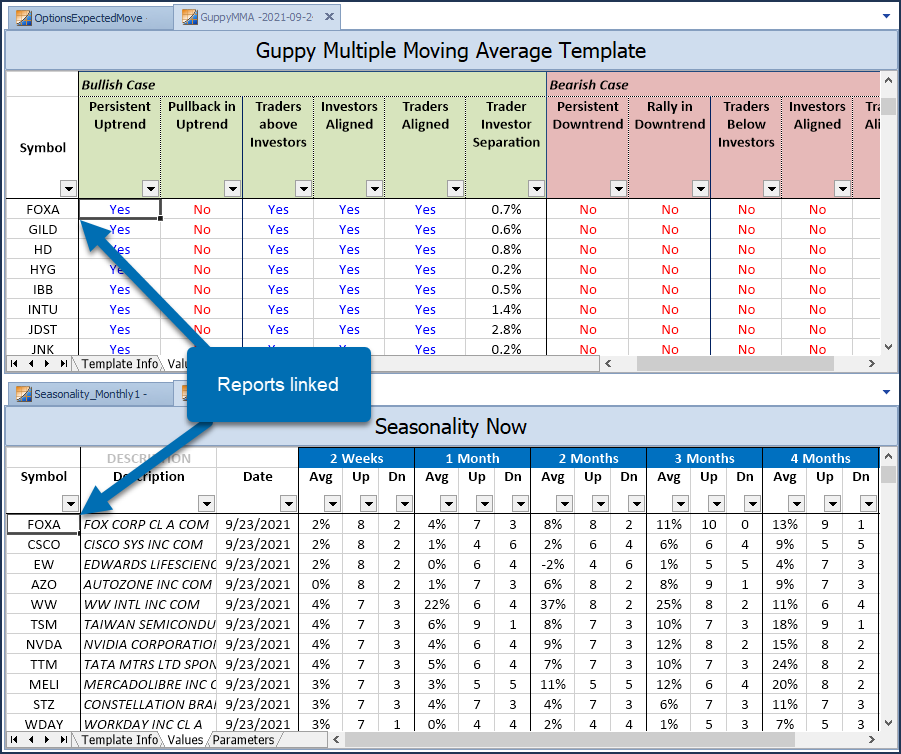Go to first sheet in Seasonality report

(x=14, y=739)
